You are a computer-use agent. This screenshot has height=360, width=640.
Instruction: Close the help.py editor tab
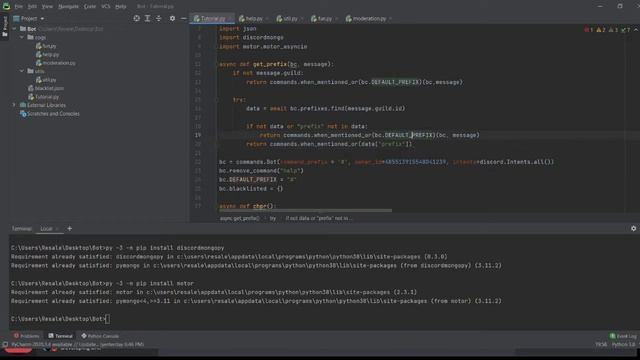click(x=267, y=19)
